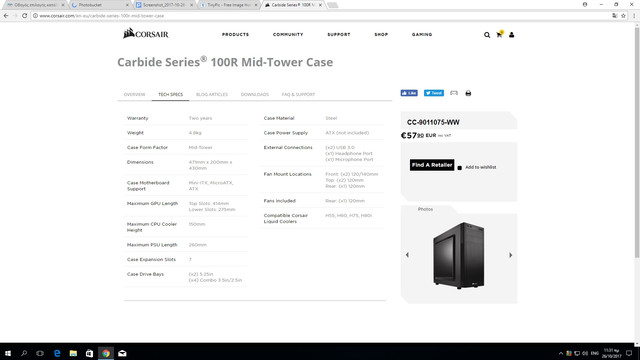Open Microsoft Store from taskbar
Viewport: 640px width, 360px height.
click(x=89, y=353)
